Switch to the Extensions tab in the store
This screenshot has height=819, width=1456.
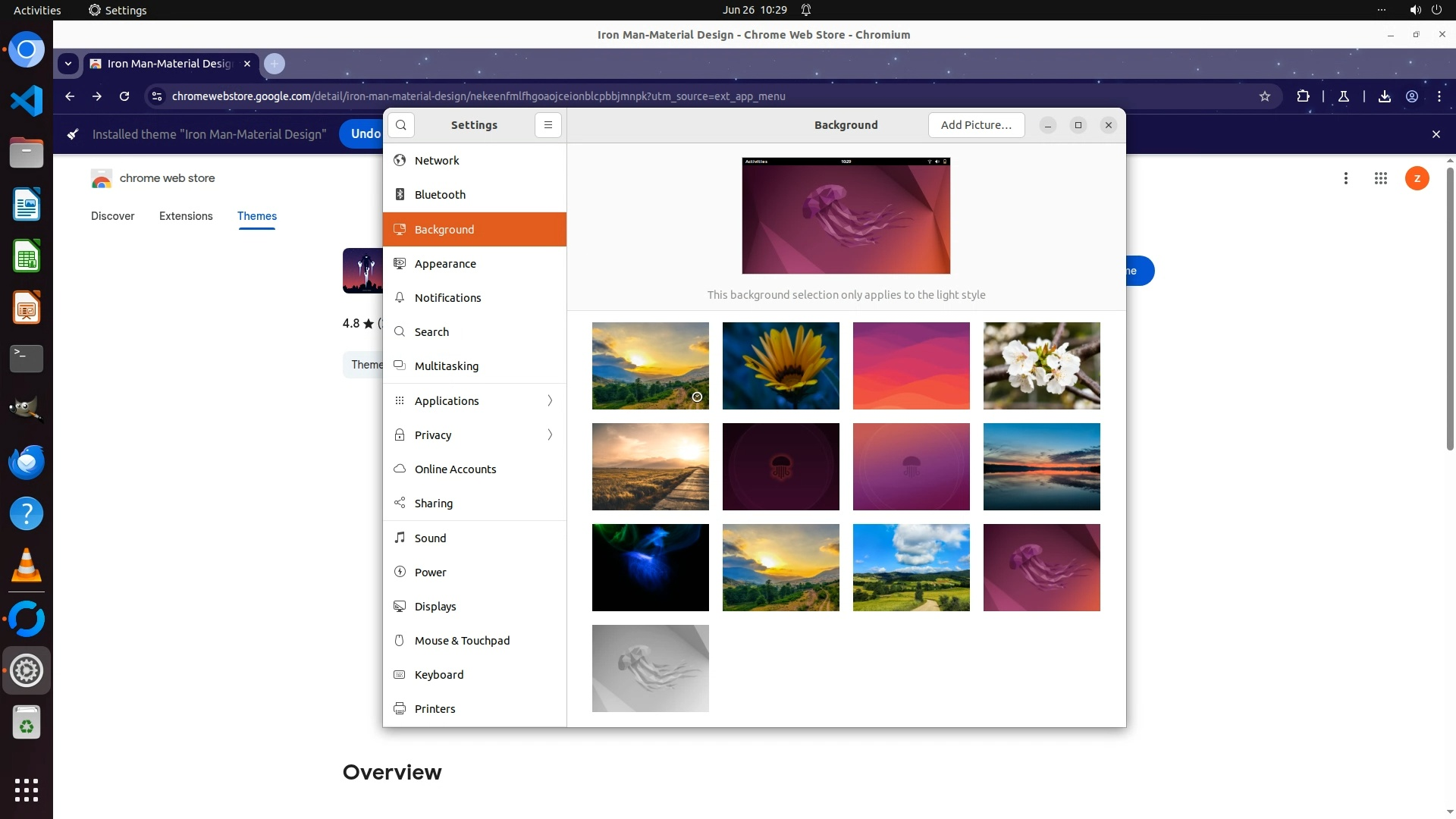[186, 216]
